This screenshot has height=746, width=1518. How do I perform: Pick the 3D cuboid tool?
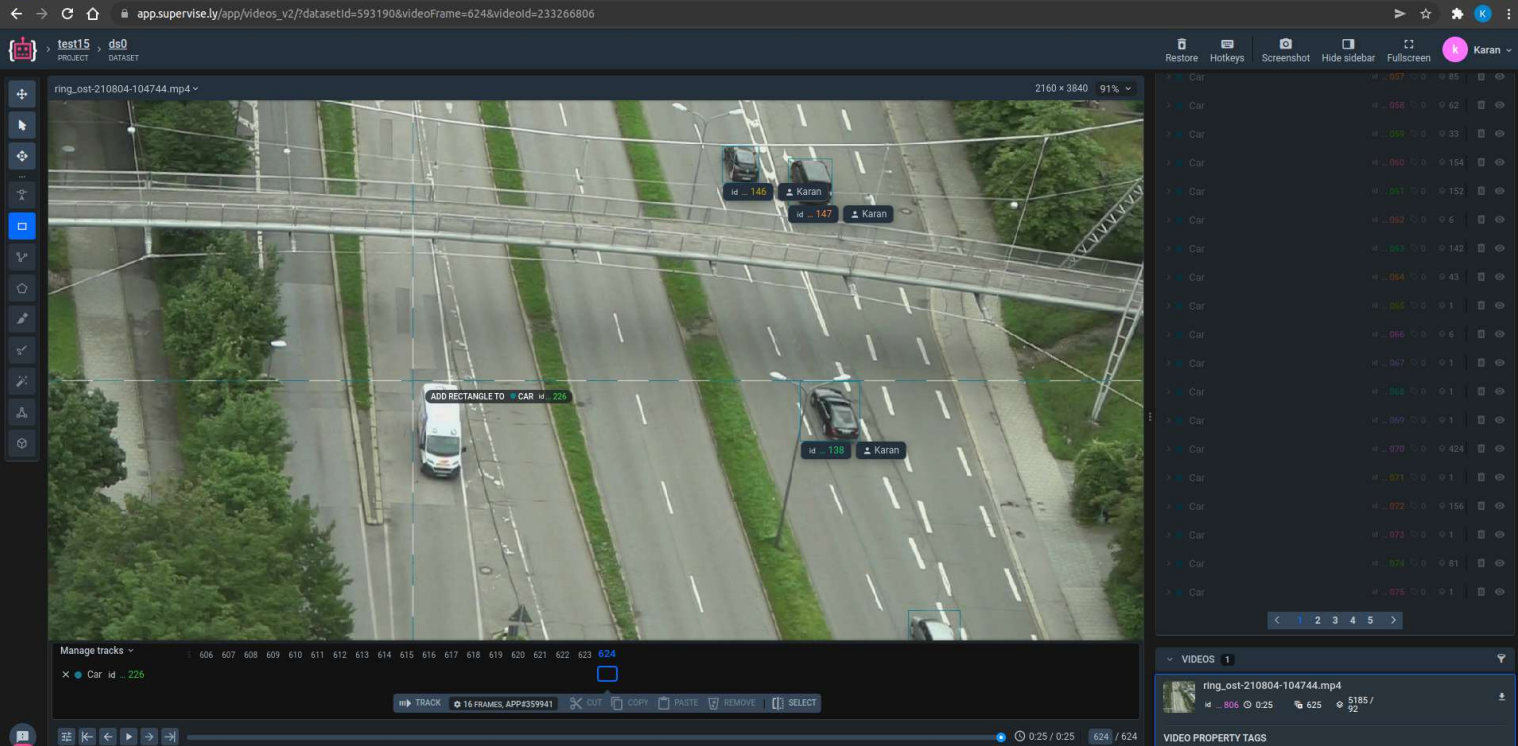22,443
